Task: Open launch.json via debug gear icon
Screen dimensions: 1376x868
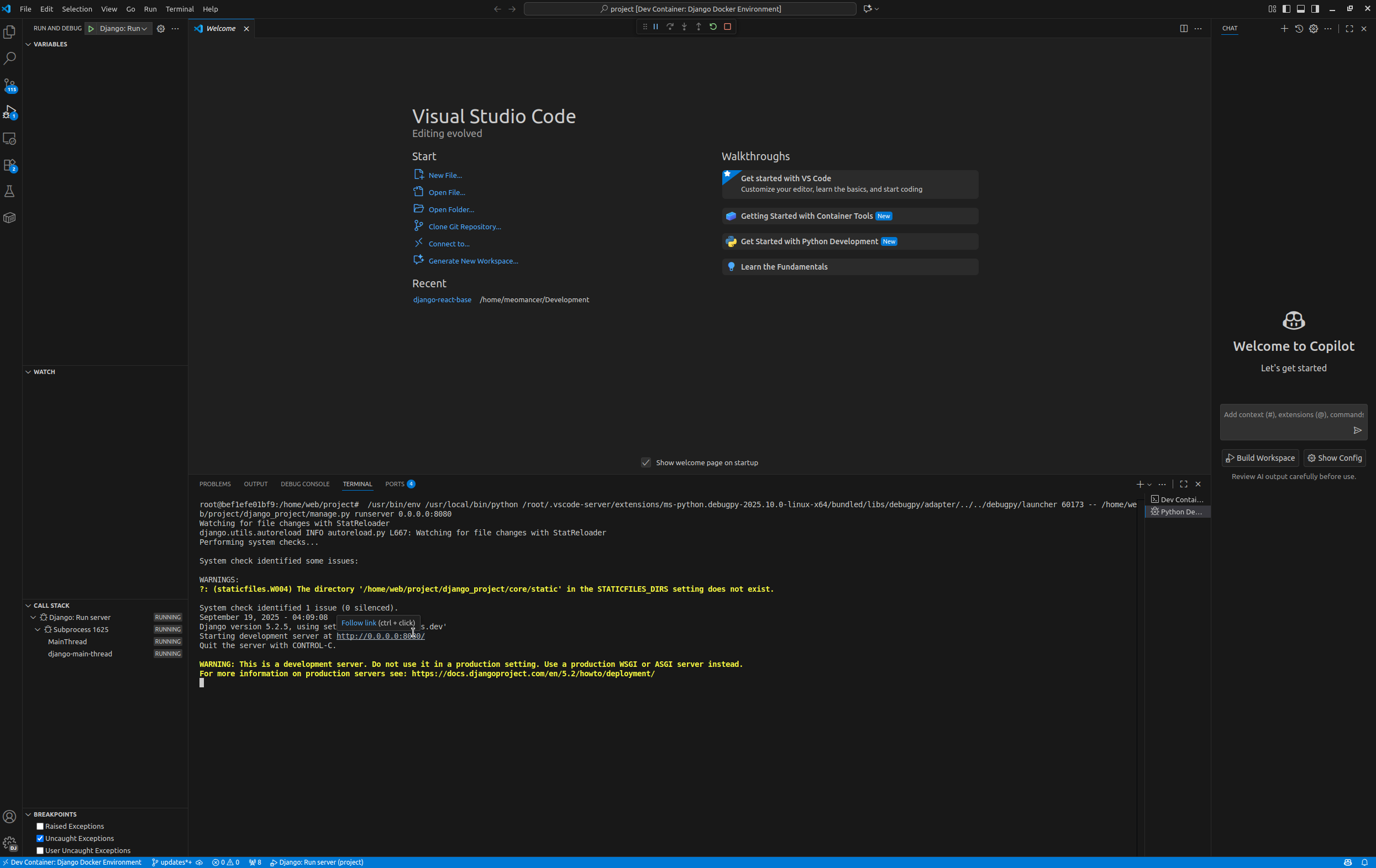Action: pyautogui.click(x=161, y=29)
